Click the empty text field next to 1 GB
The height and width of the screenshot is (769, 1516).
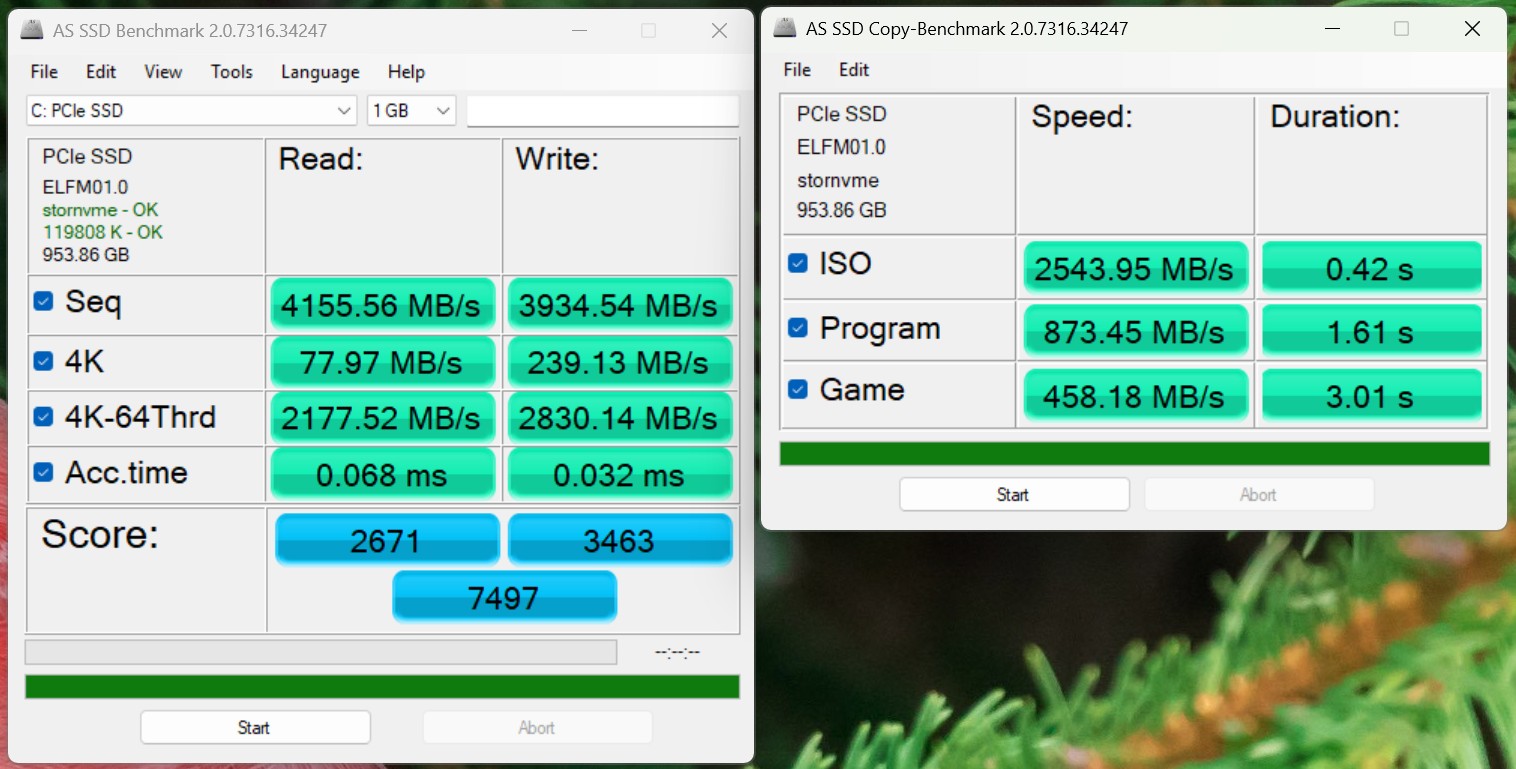tap(602, 111)
